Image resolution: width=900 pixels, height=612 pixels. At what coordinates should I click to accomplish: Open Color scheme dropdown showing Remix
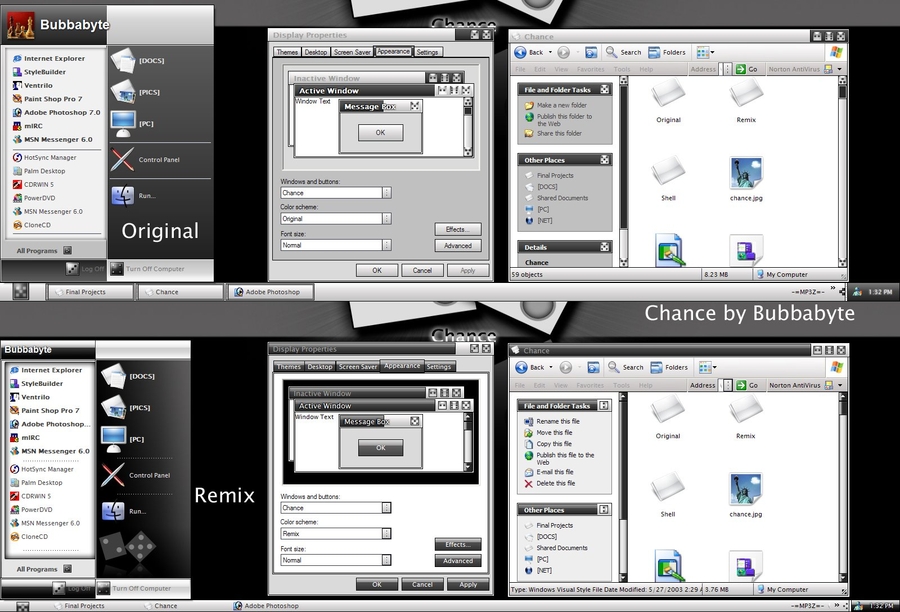pyautogui.click(x=387, y=534)
